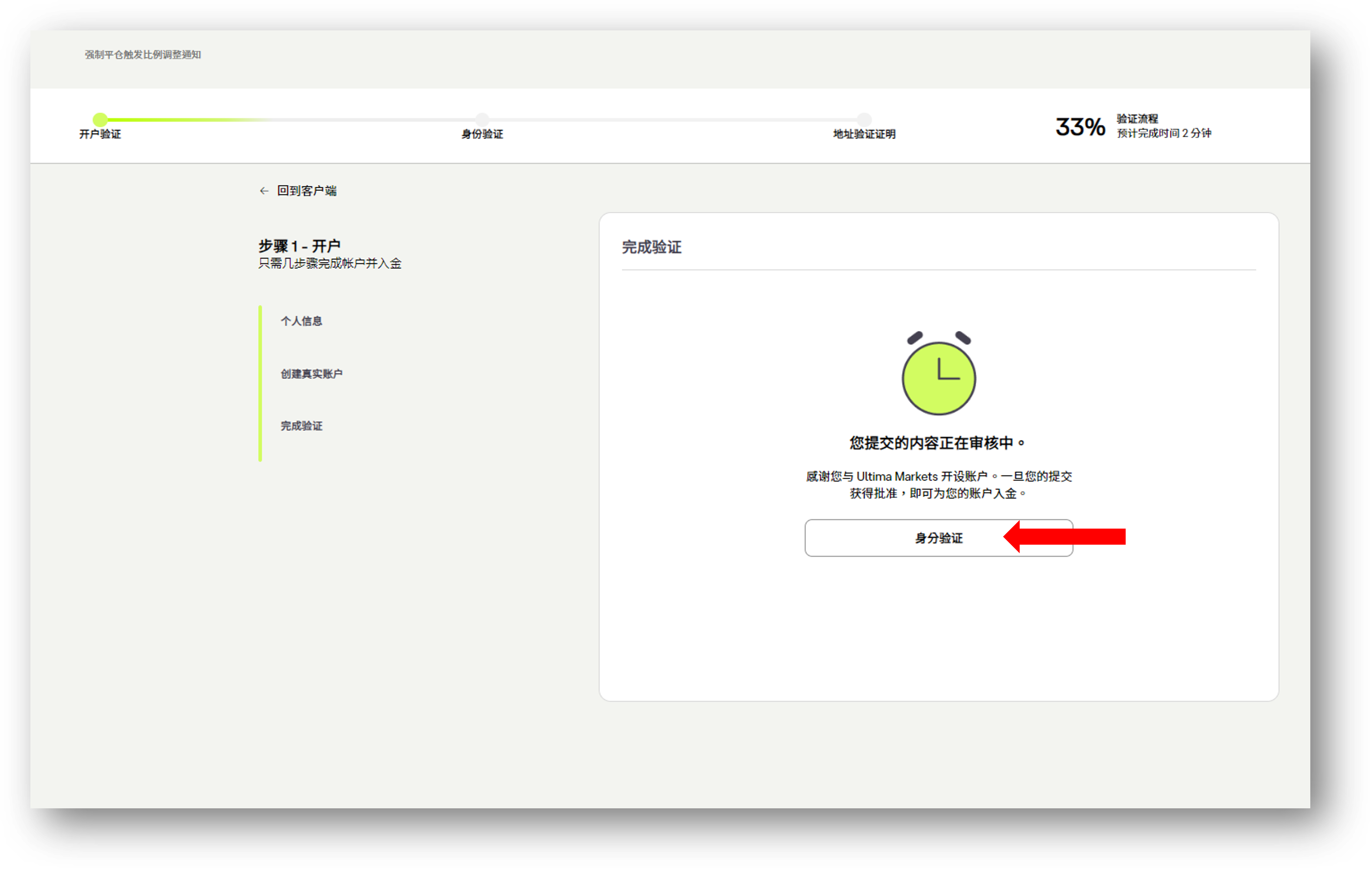The image size is (1372, 870).
Task: Click the red arrow annotation
Action: click(1064, 537)
